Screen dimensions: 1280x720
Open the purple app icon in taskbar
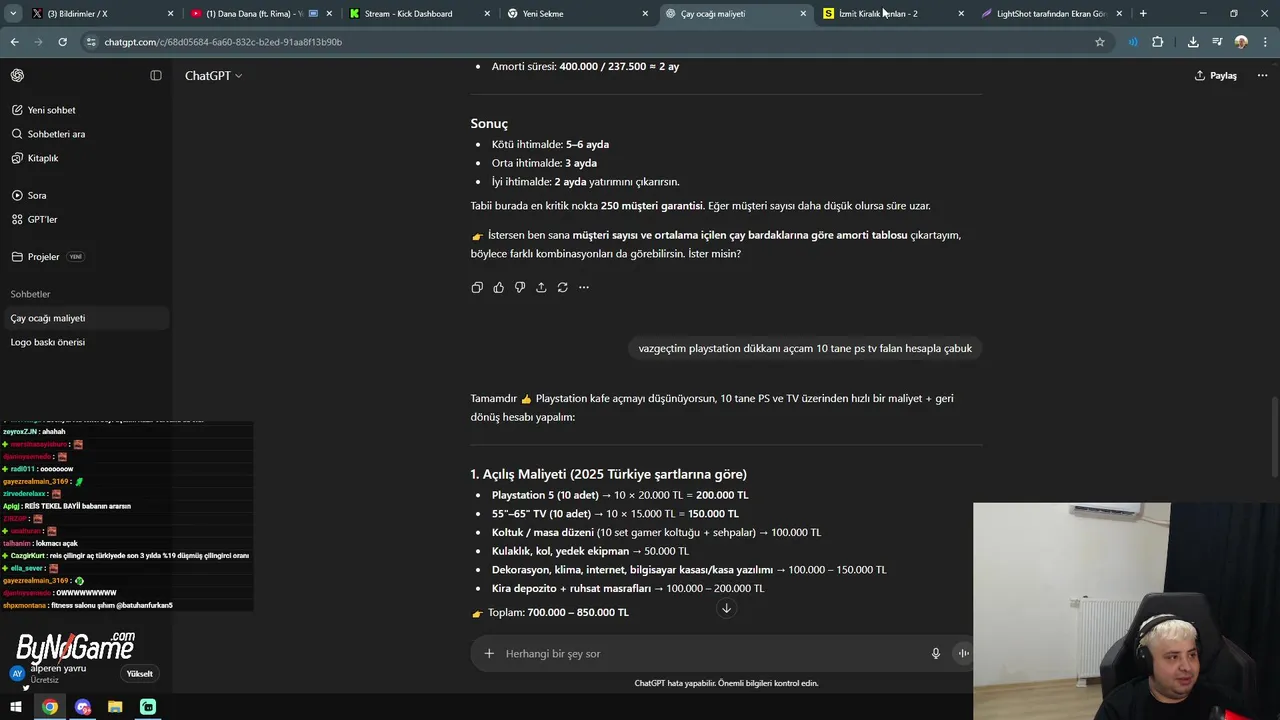[83, 707]
